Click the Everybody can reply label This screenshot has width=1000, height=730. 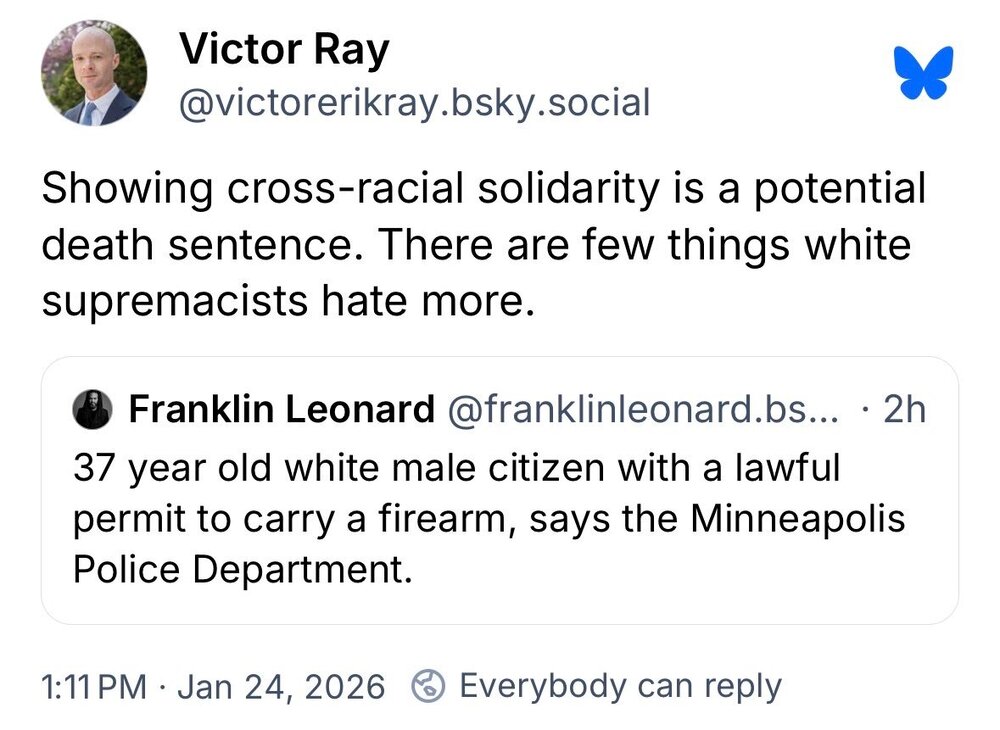(620, 686)
